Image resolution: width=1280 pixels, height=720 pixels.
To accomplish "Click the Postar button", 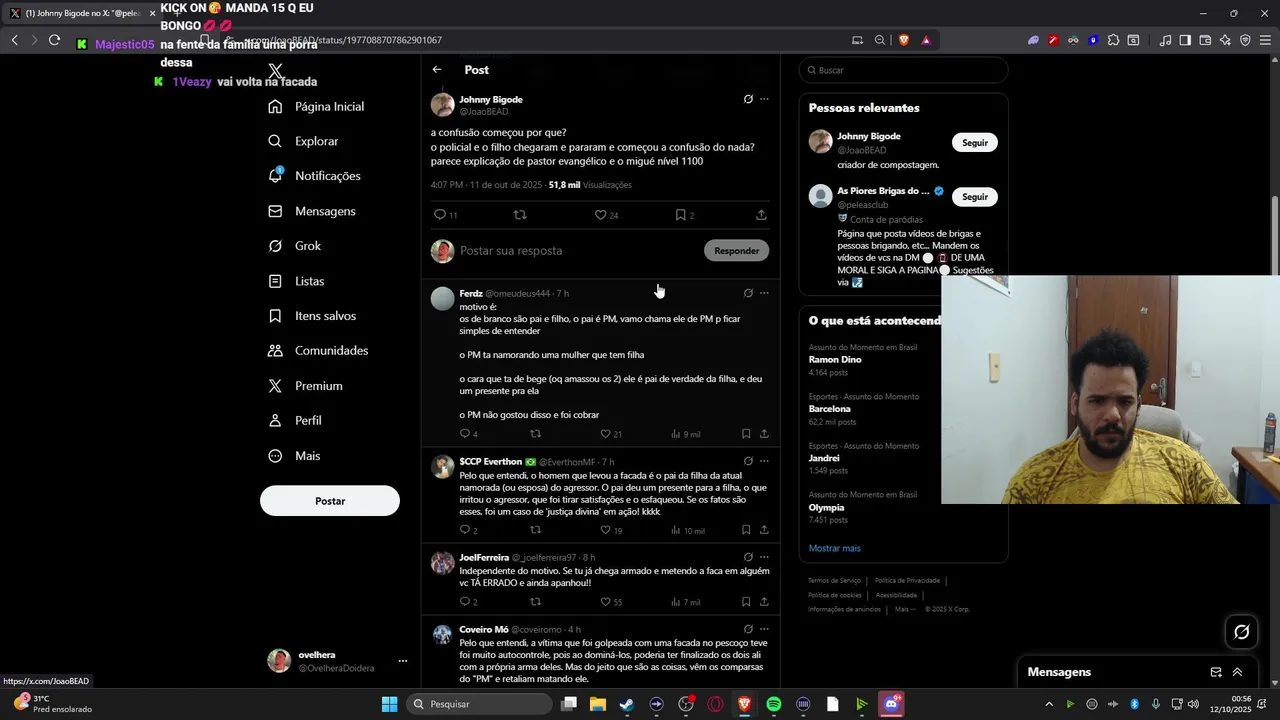I will (x=330, y=501).
